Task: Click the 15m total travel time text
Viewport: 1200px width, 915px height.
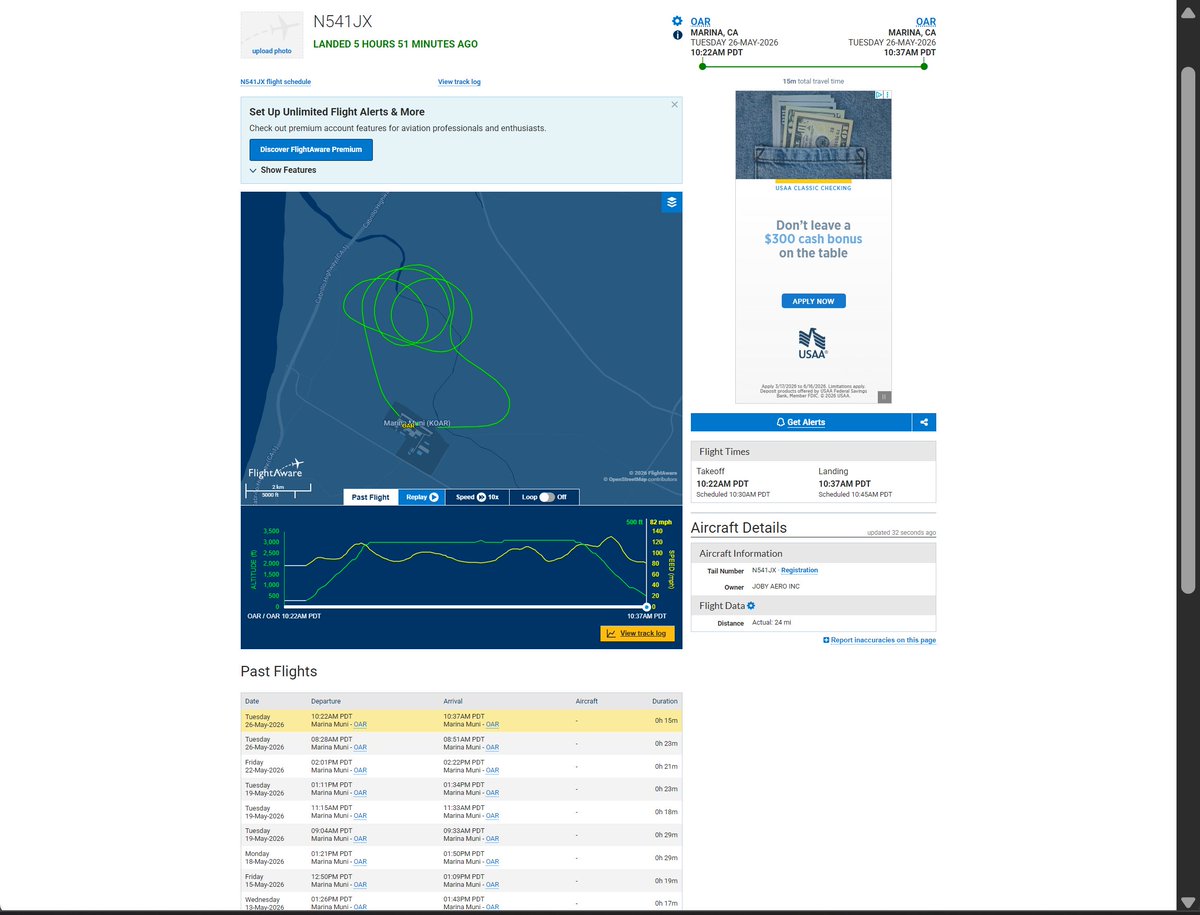Action: (813, 82)
